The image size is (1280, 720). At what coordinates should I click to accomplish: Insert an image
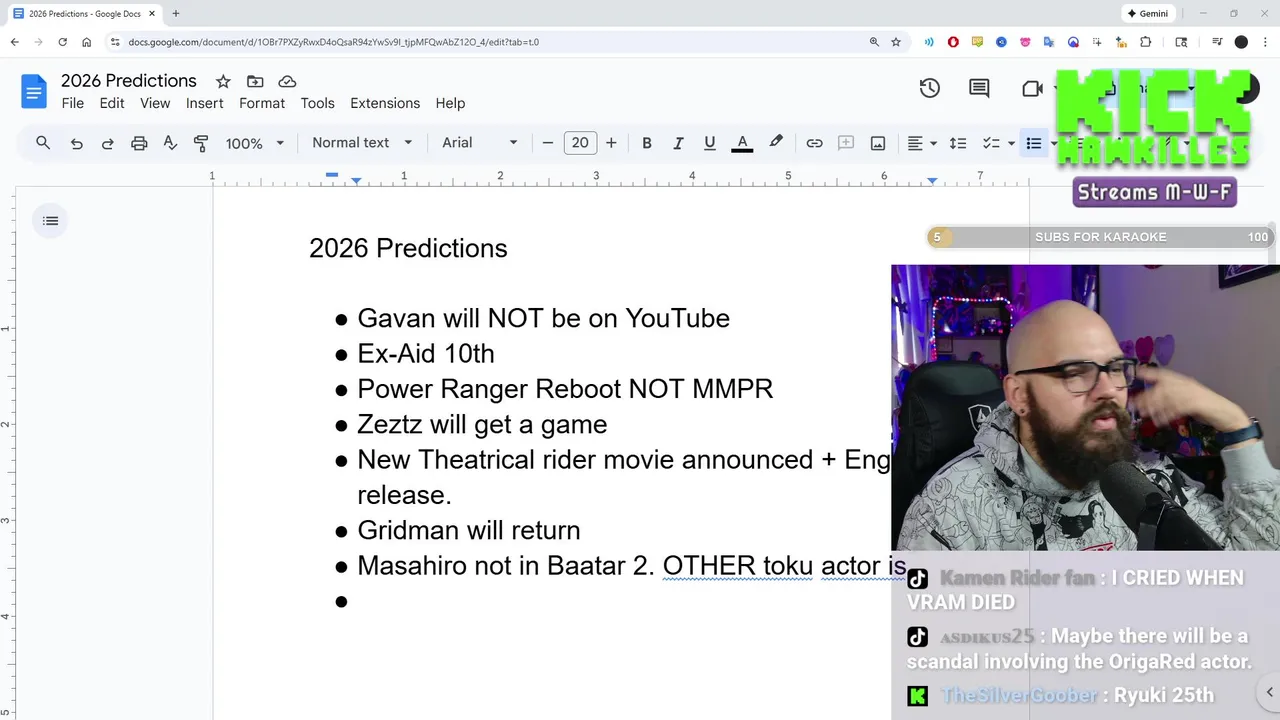pyautogui.click(x=878, y=143)
